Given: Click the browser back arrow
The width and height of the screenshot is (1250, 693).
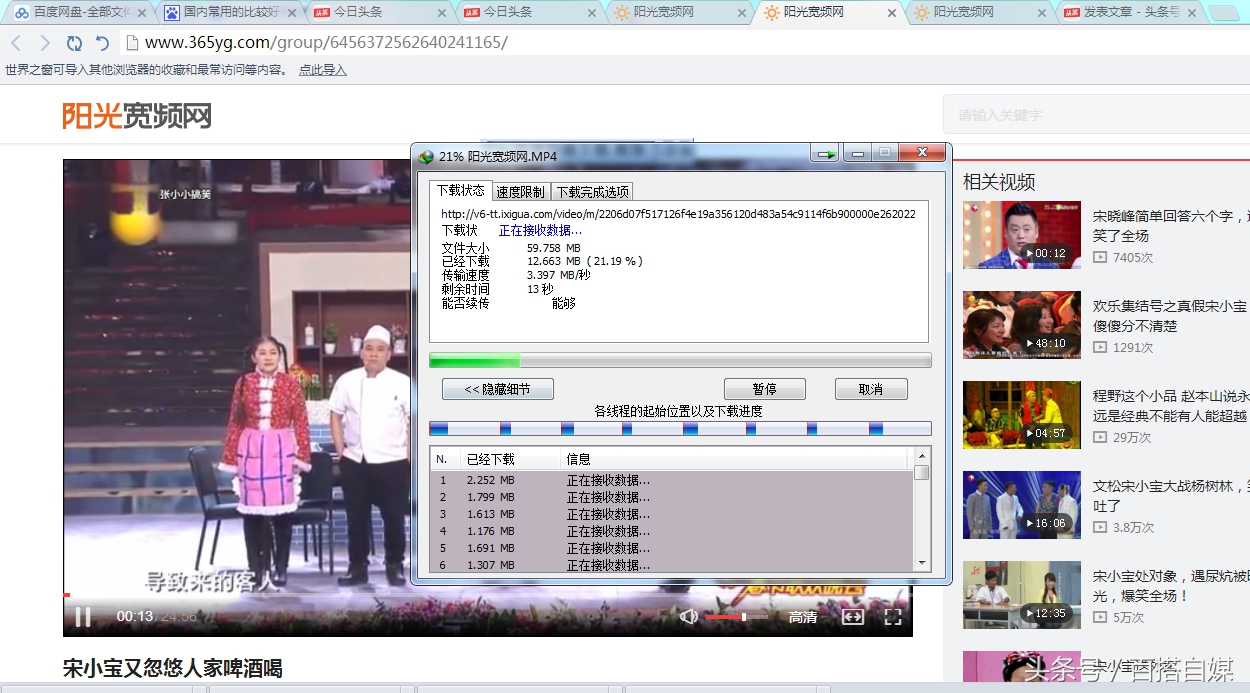Looking at the screenshot, I should [17, 43].
